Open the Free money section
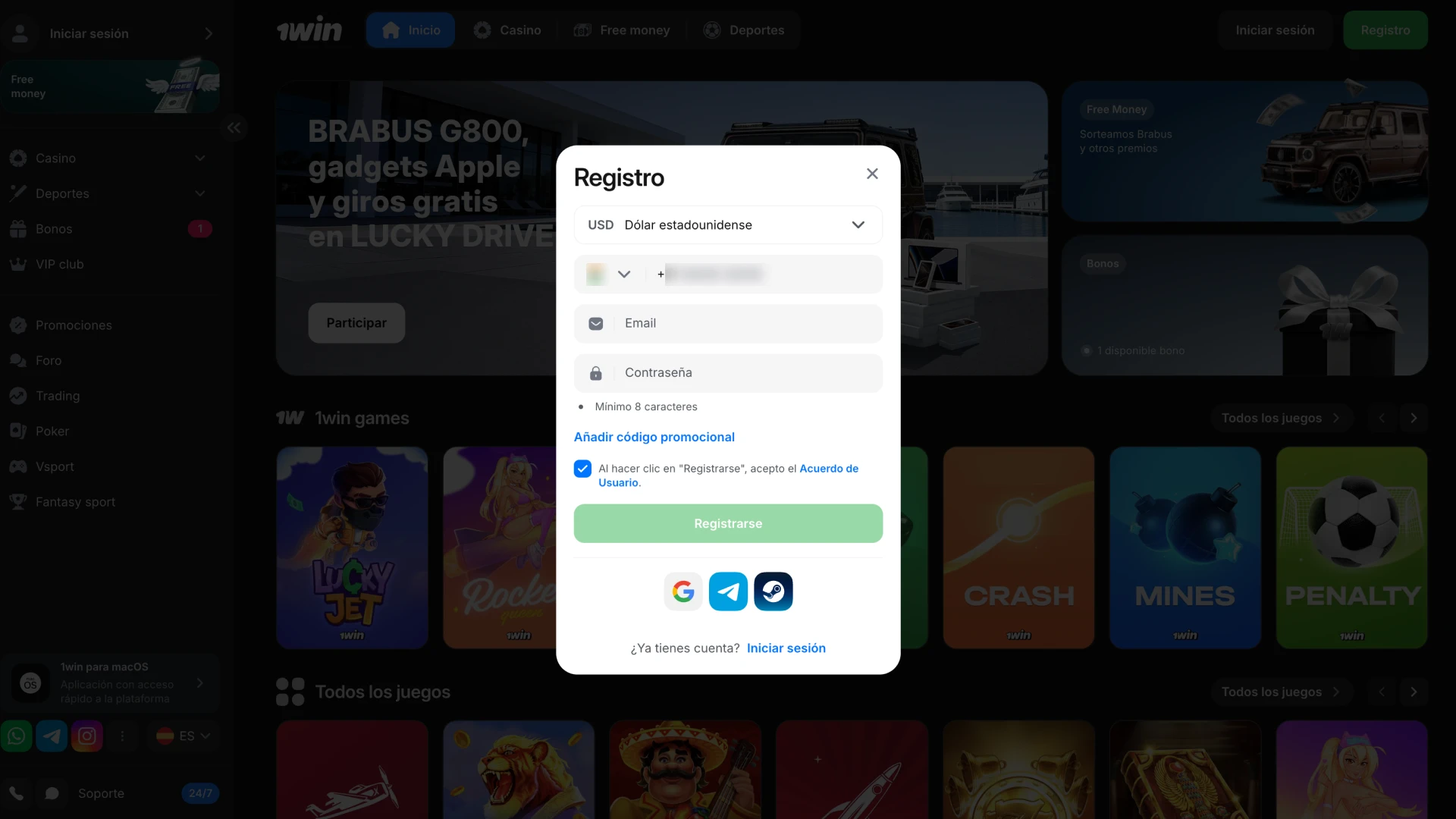 pos(622,30)
